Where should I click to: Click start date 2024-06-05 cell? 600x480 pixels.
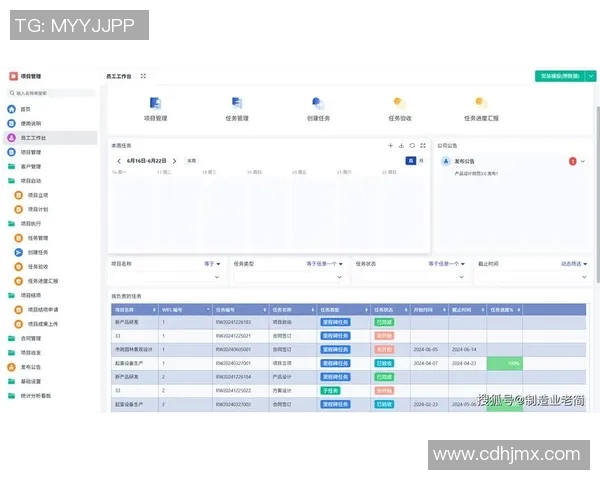426,349
